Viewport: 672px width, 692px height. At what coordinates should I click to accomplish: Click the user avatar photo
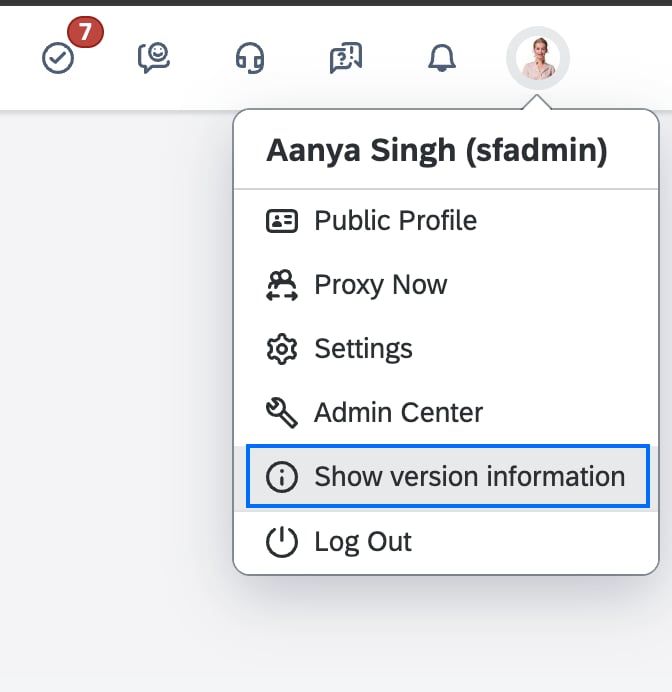tap(538, 58)
